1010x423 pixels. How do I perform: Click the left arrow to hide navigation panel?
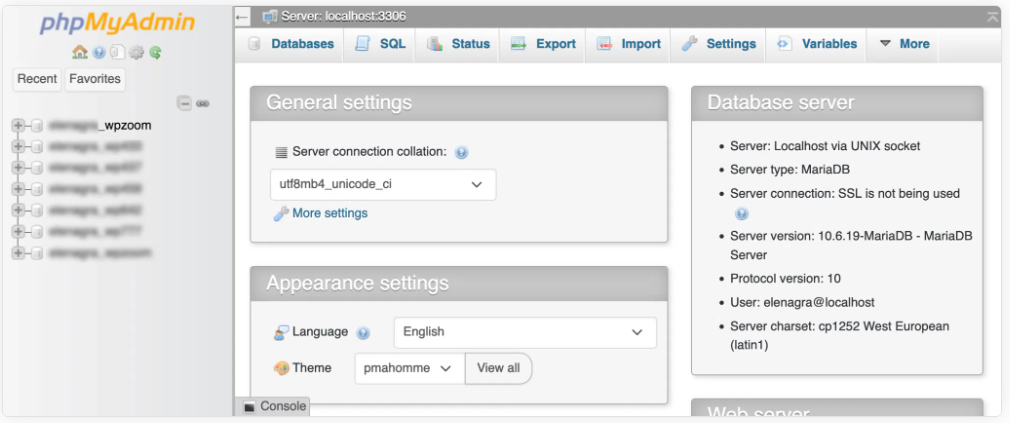pos(242,16)
